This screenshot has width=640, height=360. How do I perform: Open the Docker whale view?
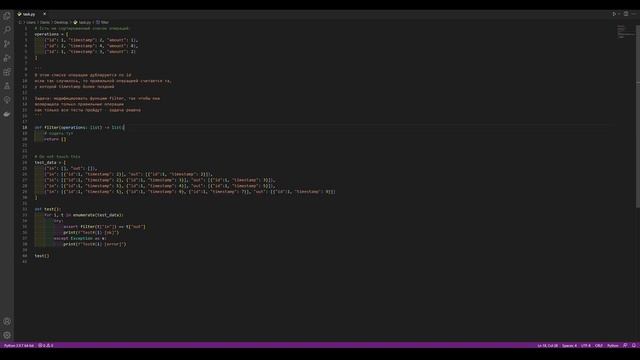(7, 114)
